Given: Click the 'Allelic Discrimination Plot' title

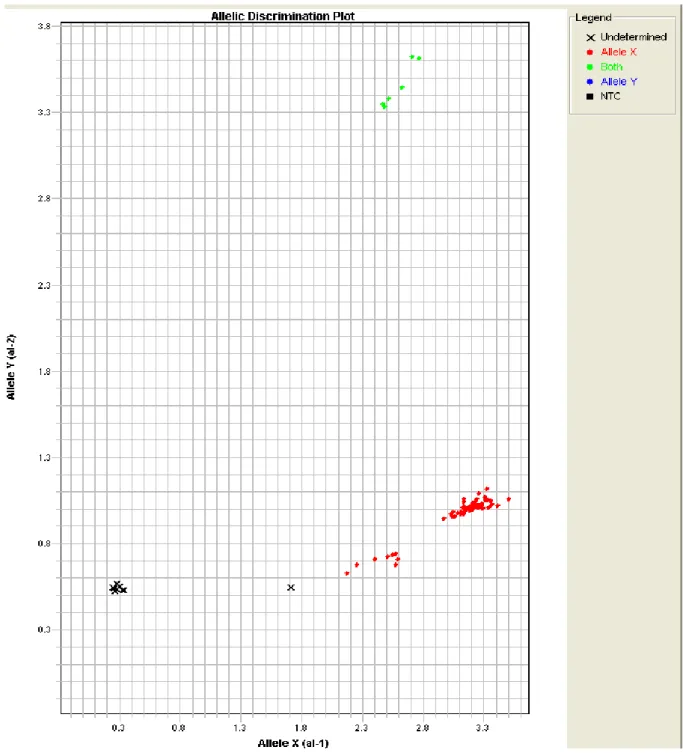Looking at the screenshot, I should pos(283,16).
